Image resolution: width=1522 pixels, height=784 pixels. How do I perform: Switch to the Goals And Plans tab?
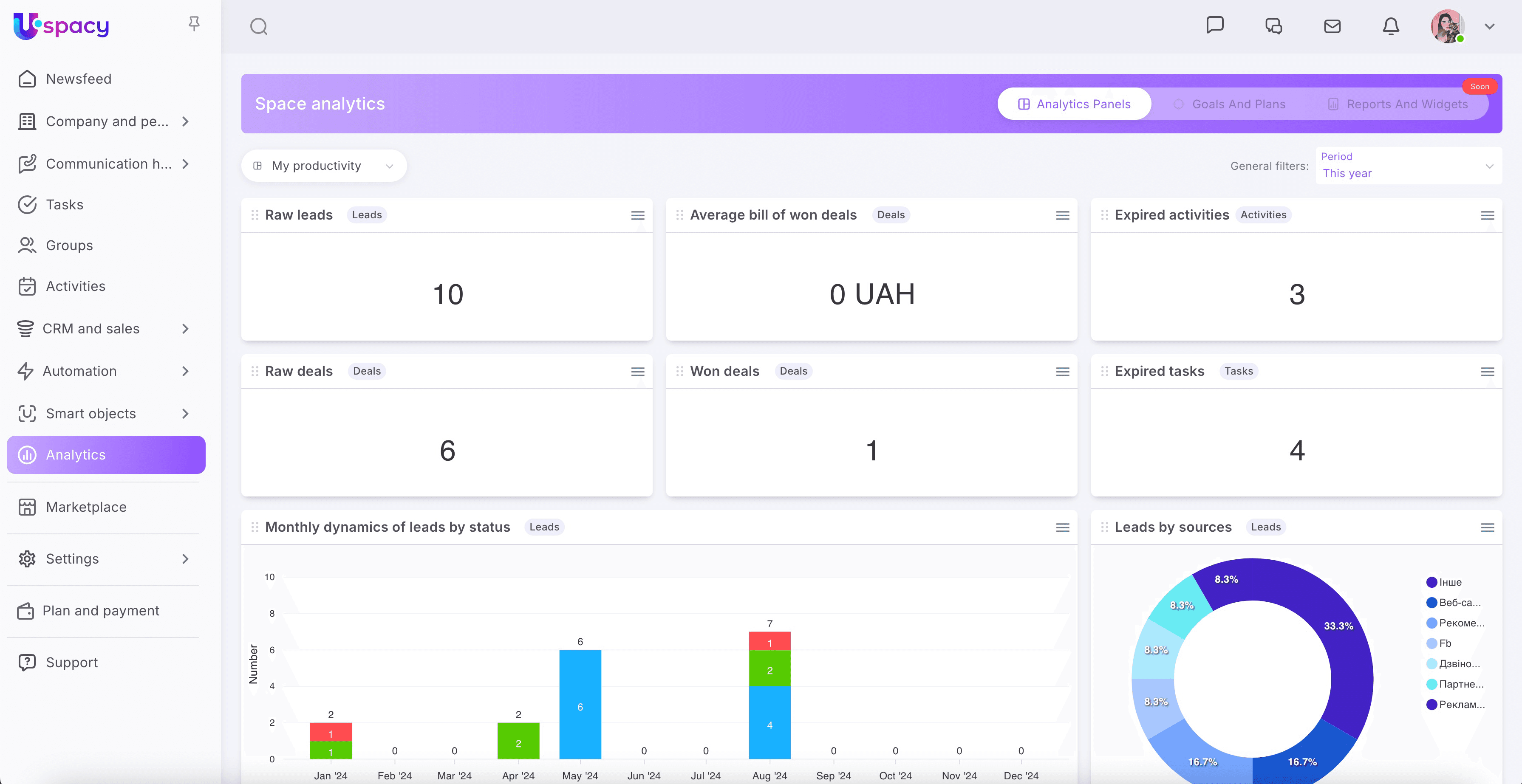[x=1230, y=104]
